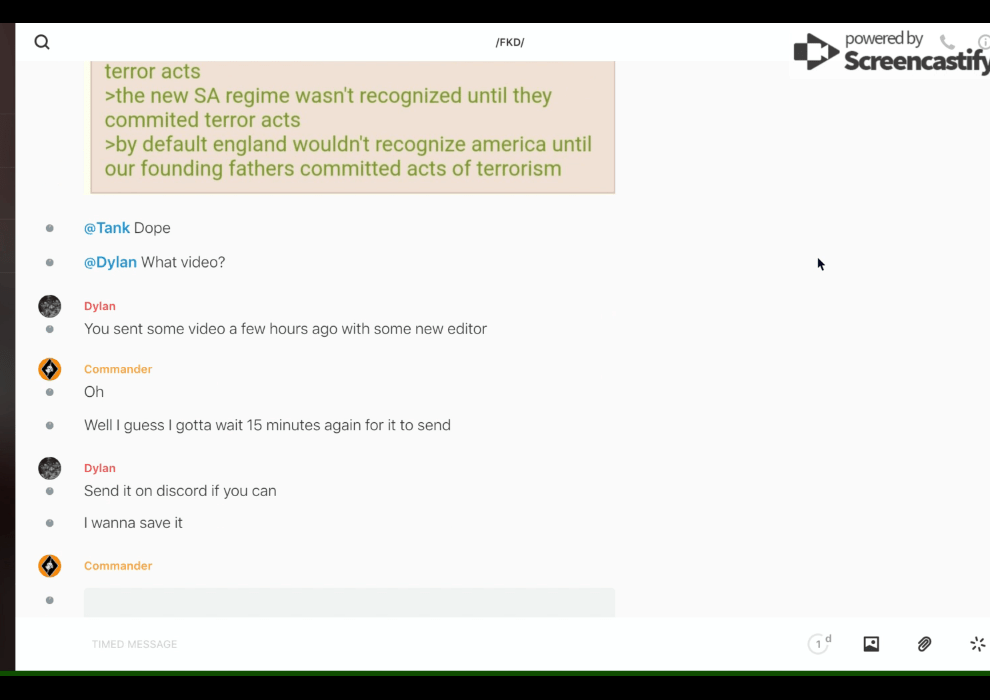Click Commander's avatar above the 'Oh' message
The width and height of the screenshot is (990, 700).
50,369
